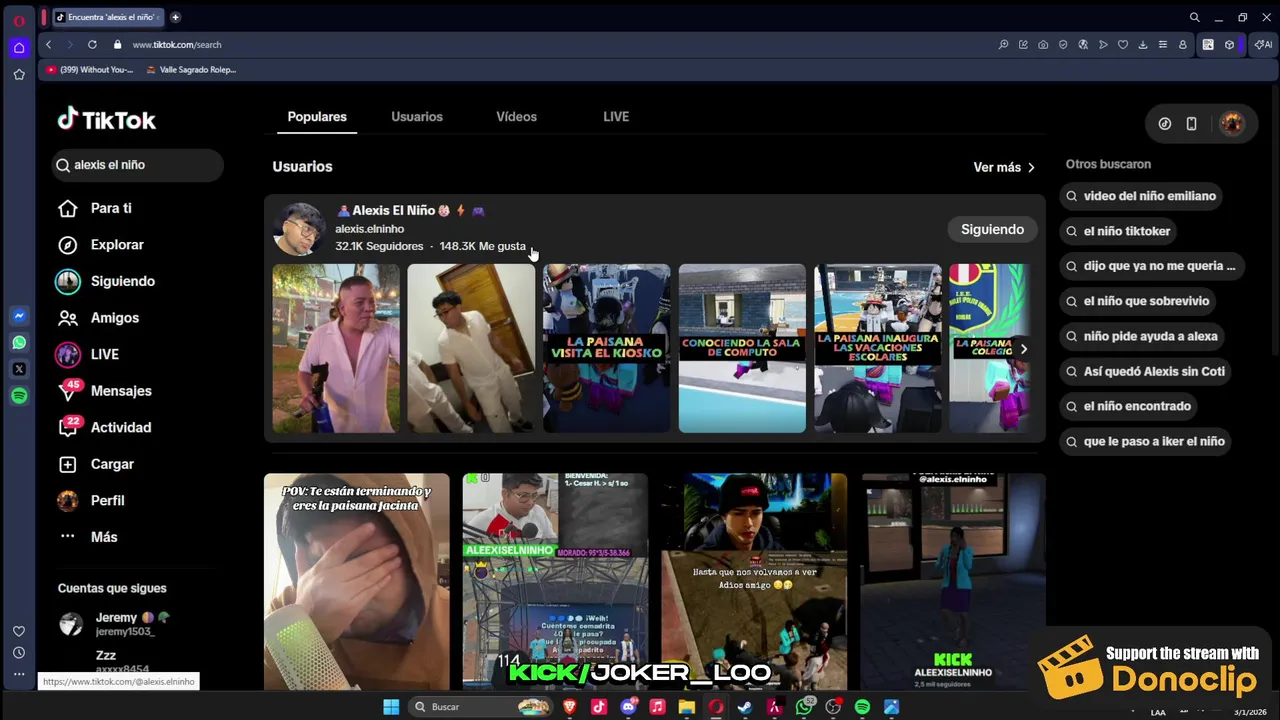Open the Valle Sagrado Rolep bookmark
Screen dimensions: 1280x720
(x=191, y=70)
